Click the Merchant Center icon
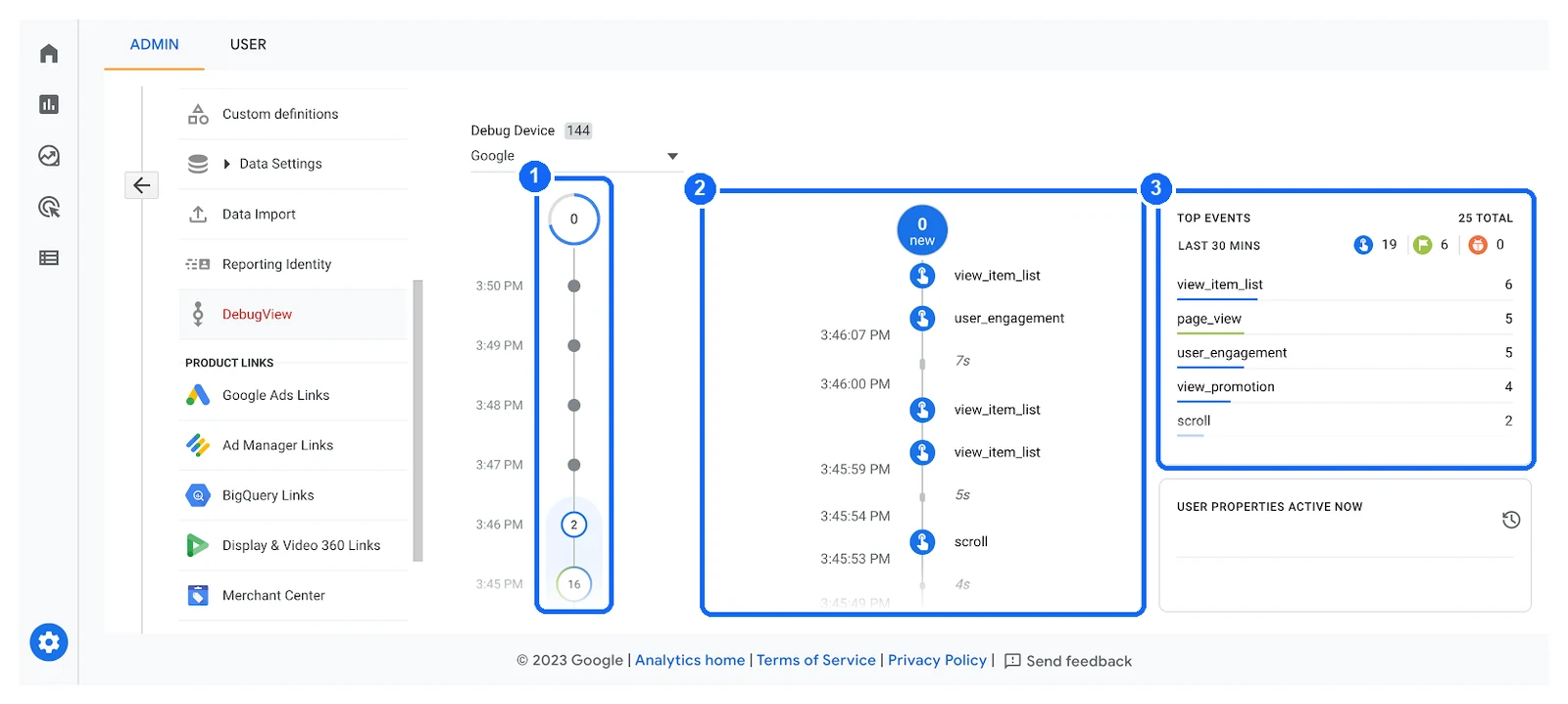The width and height of the screenshot is (1568, 704). pyautogui.click(x=198, y=595)
